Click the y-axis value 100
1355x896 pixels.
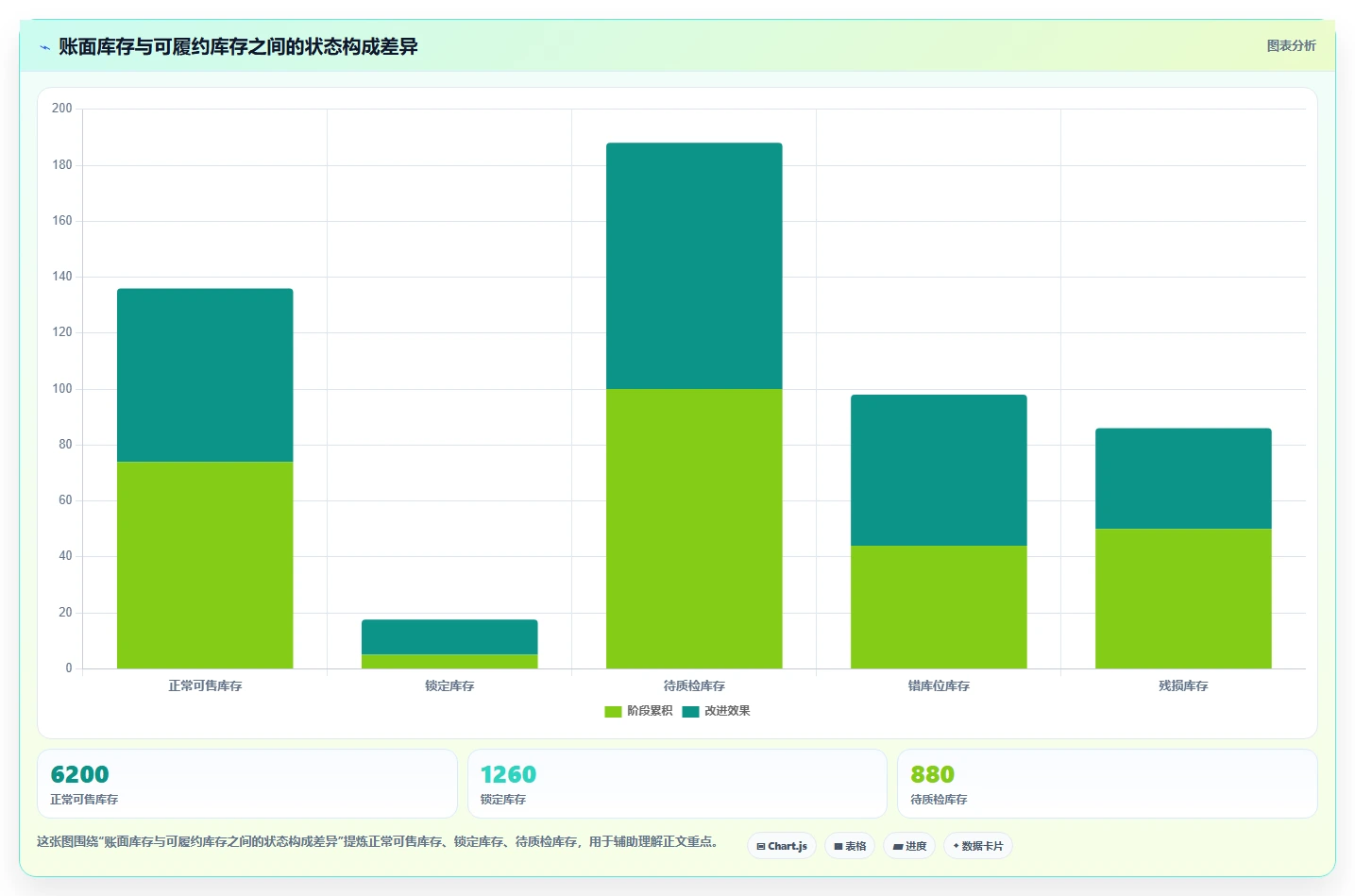pyautogui.click(x=62, y=389)
